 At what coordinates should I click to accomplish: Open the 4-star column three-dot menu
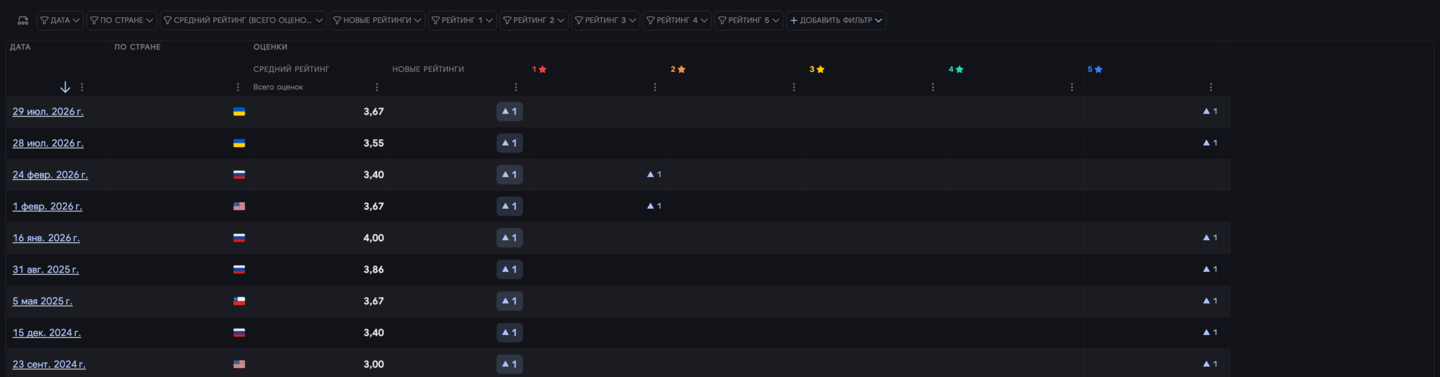[x=1072, y=87]
